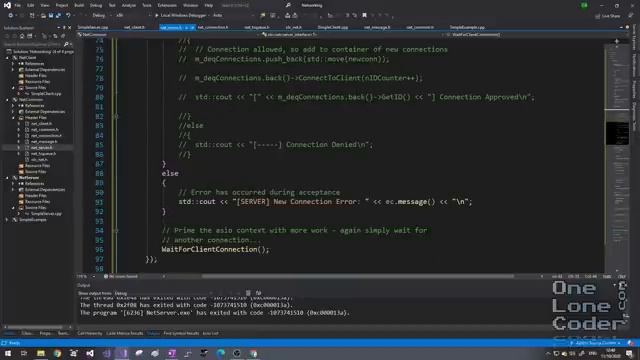Click the Save All toolbar icon

click(58, 16)
